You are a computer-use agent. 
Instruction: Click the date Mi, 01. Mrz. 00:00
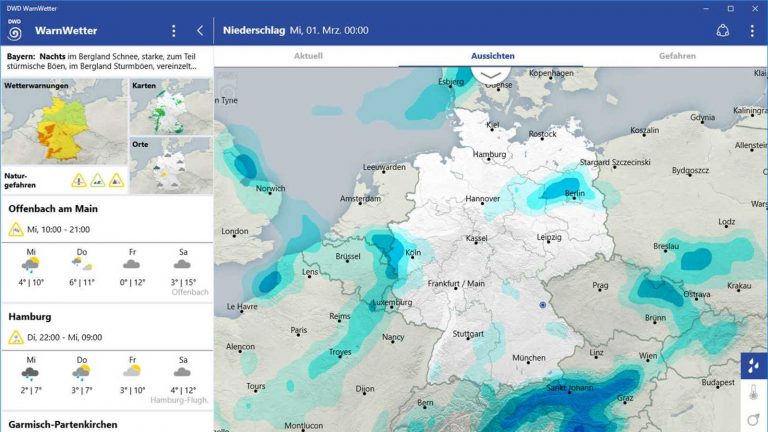pyautogui.click(x=329, y=30)
